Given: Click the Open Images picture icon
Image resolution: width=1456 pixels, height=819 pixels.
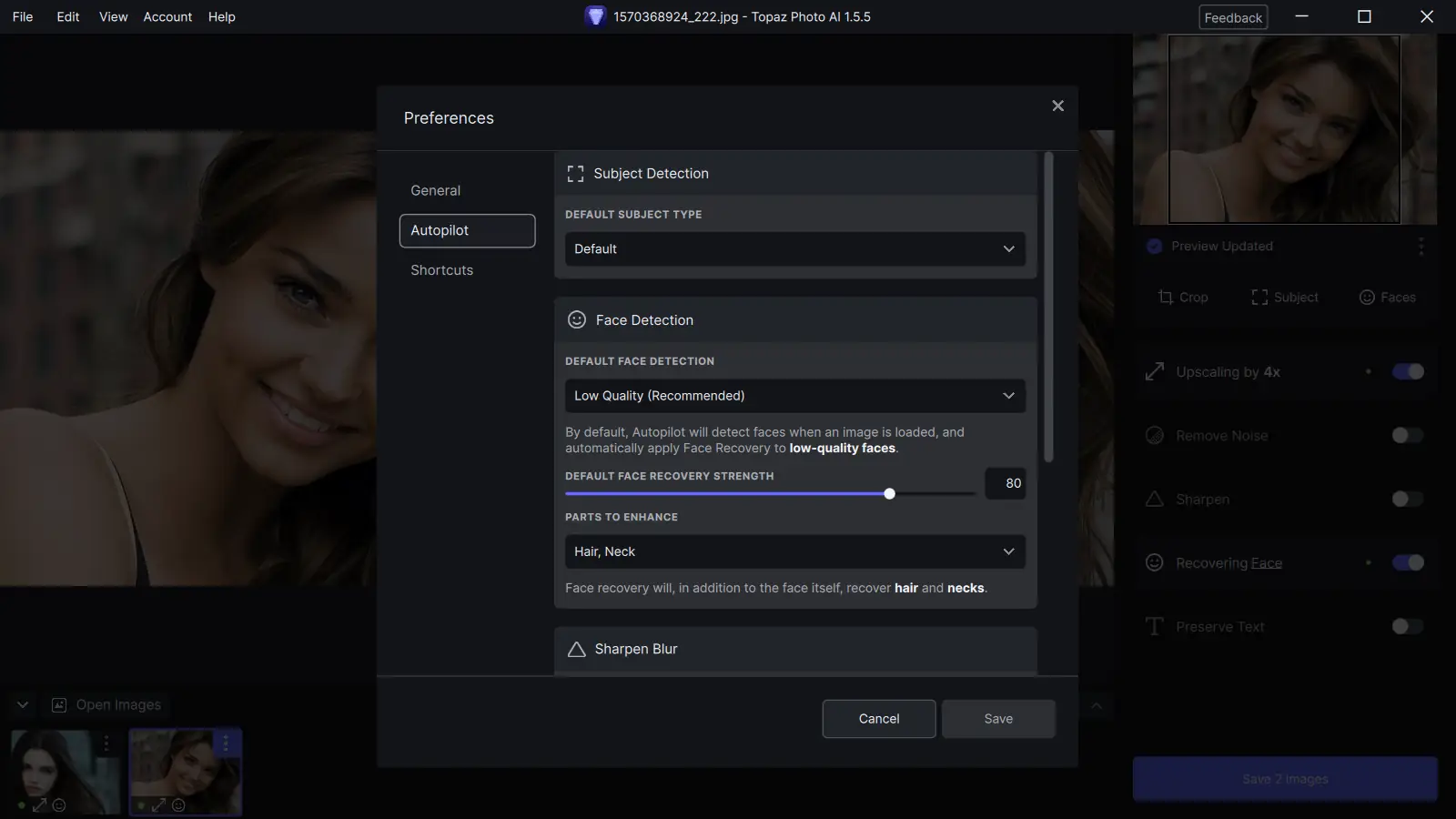Looking at the screenshot, I should point(59,705).
